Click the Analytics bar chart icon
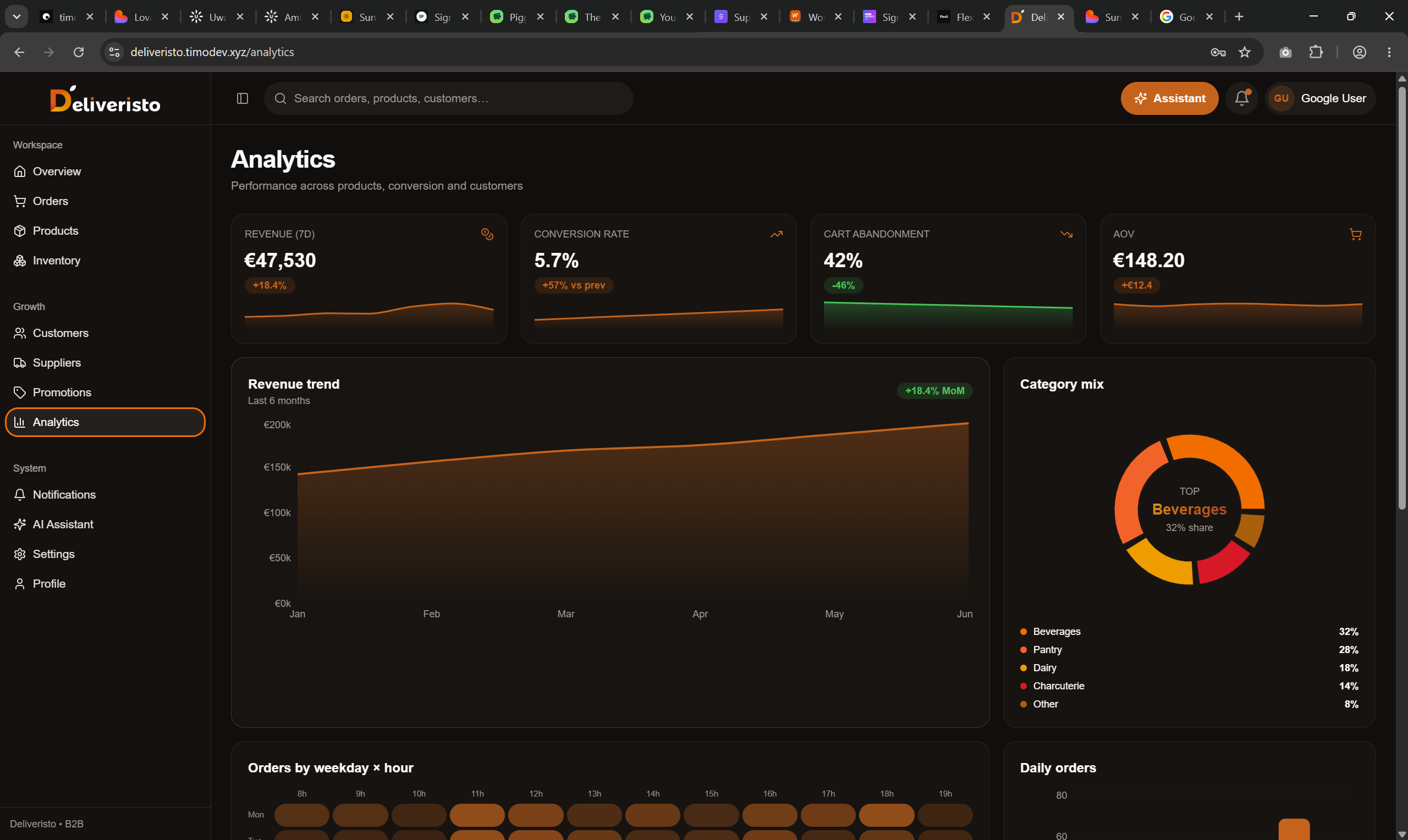The height and width of the screenshot is (840, 1408). [x=20, y=422]
